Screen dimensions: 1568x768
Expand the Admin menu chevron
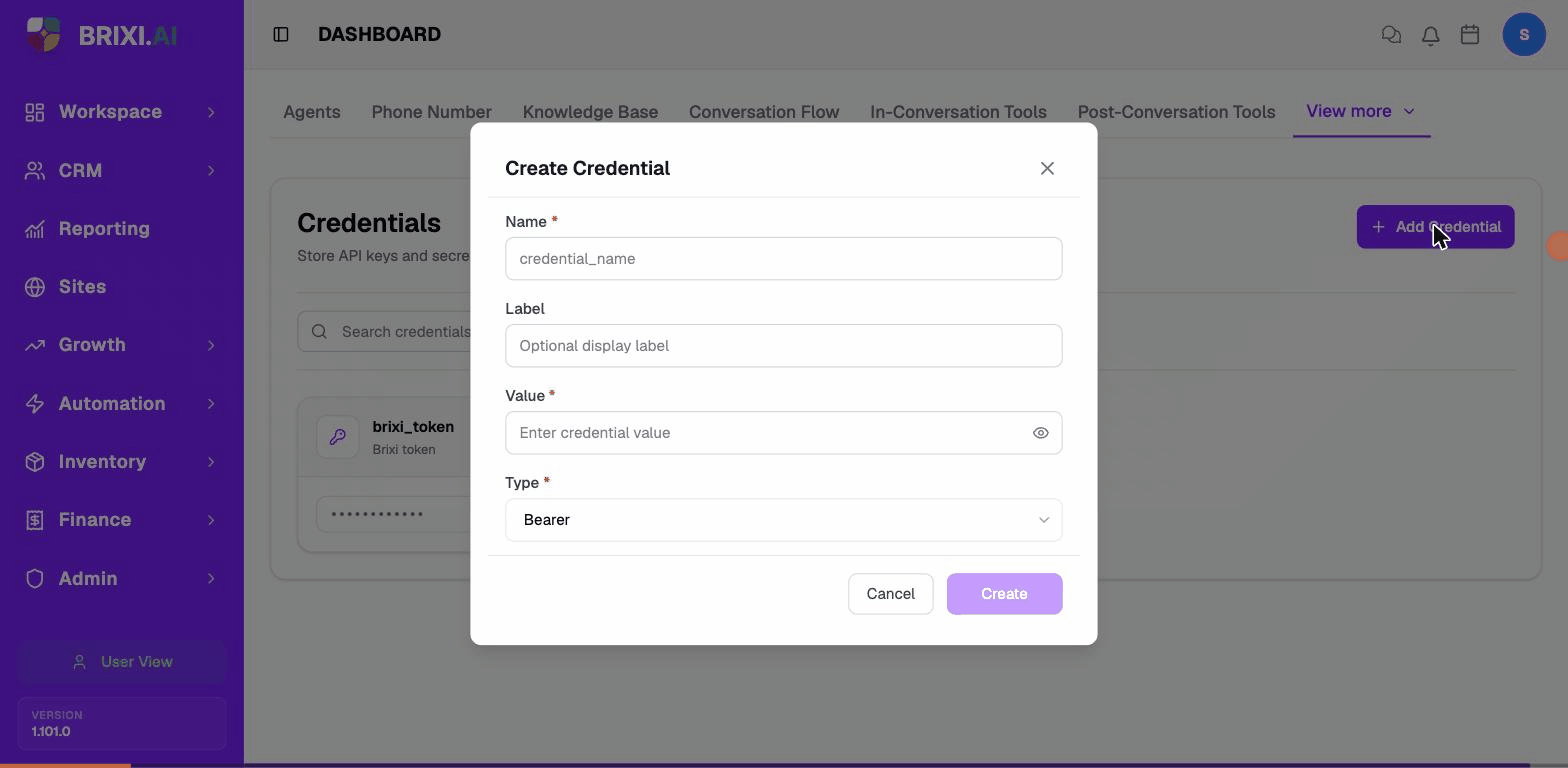click(x=211, y=579)
